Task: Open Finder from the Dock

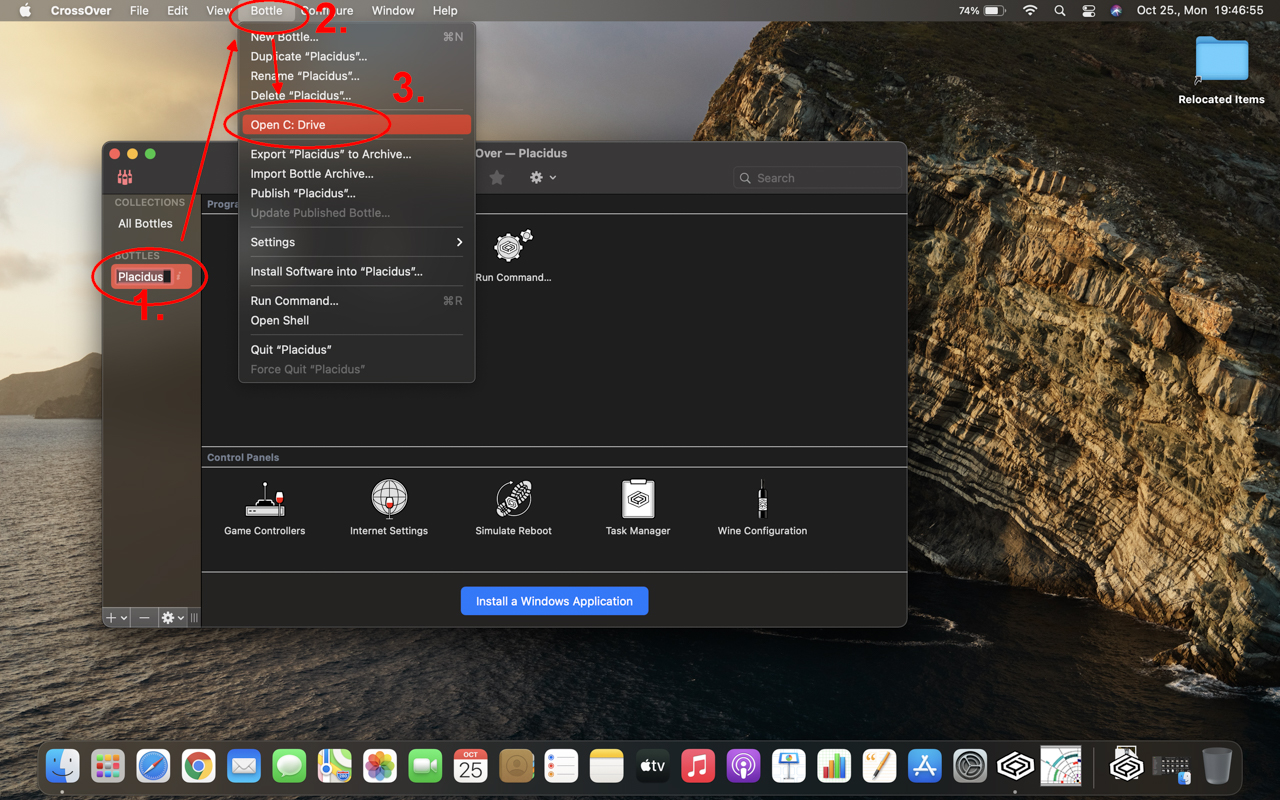Action: 63,767
